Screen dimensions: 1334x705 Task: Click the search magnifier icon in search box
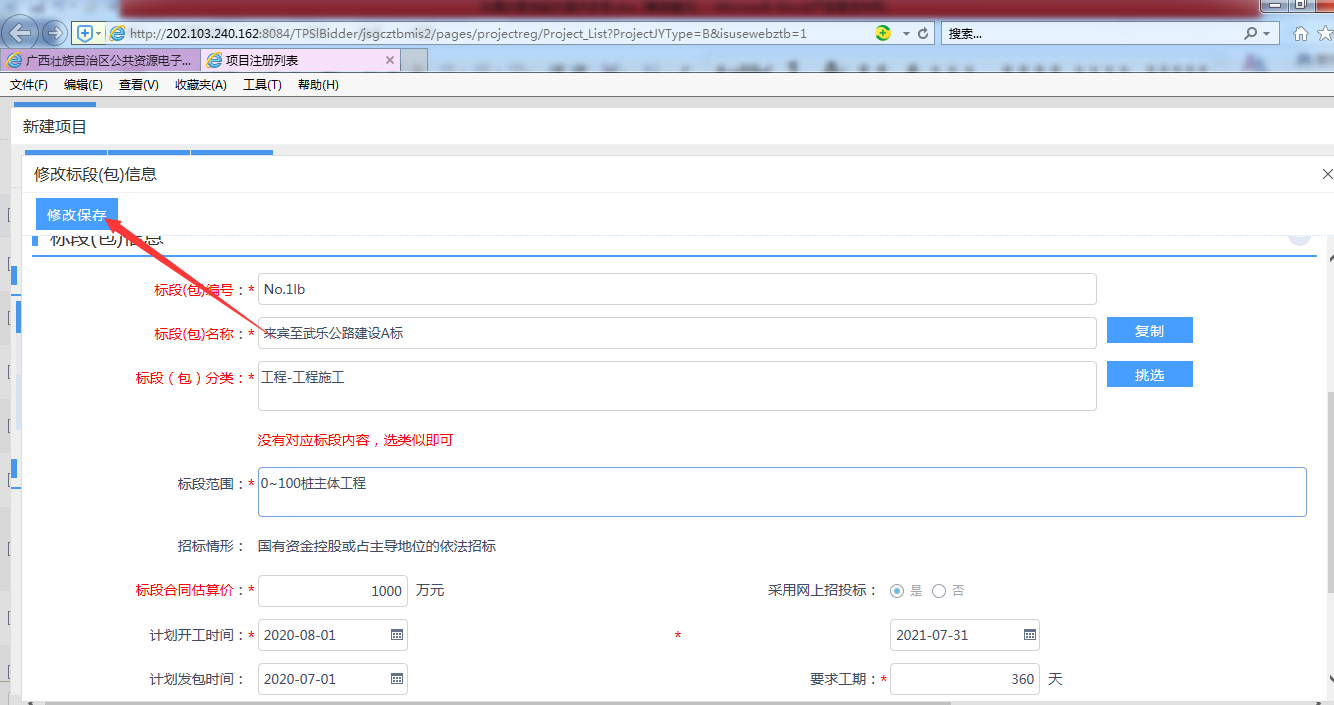(x=1250, y=33)
